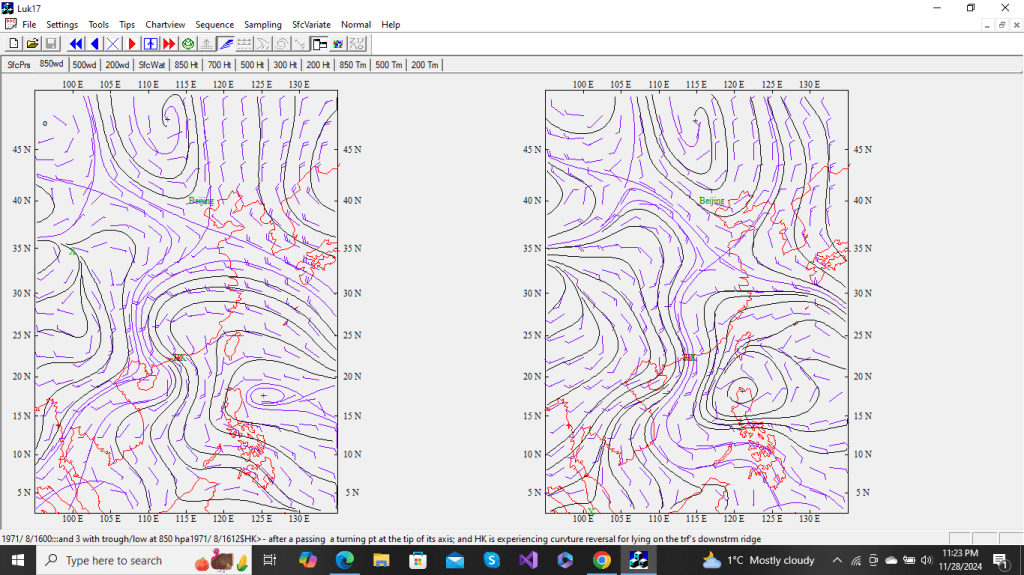
Task: Open file using the folder icon
Action: coord(32,44)
